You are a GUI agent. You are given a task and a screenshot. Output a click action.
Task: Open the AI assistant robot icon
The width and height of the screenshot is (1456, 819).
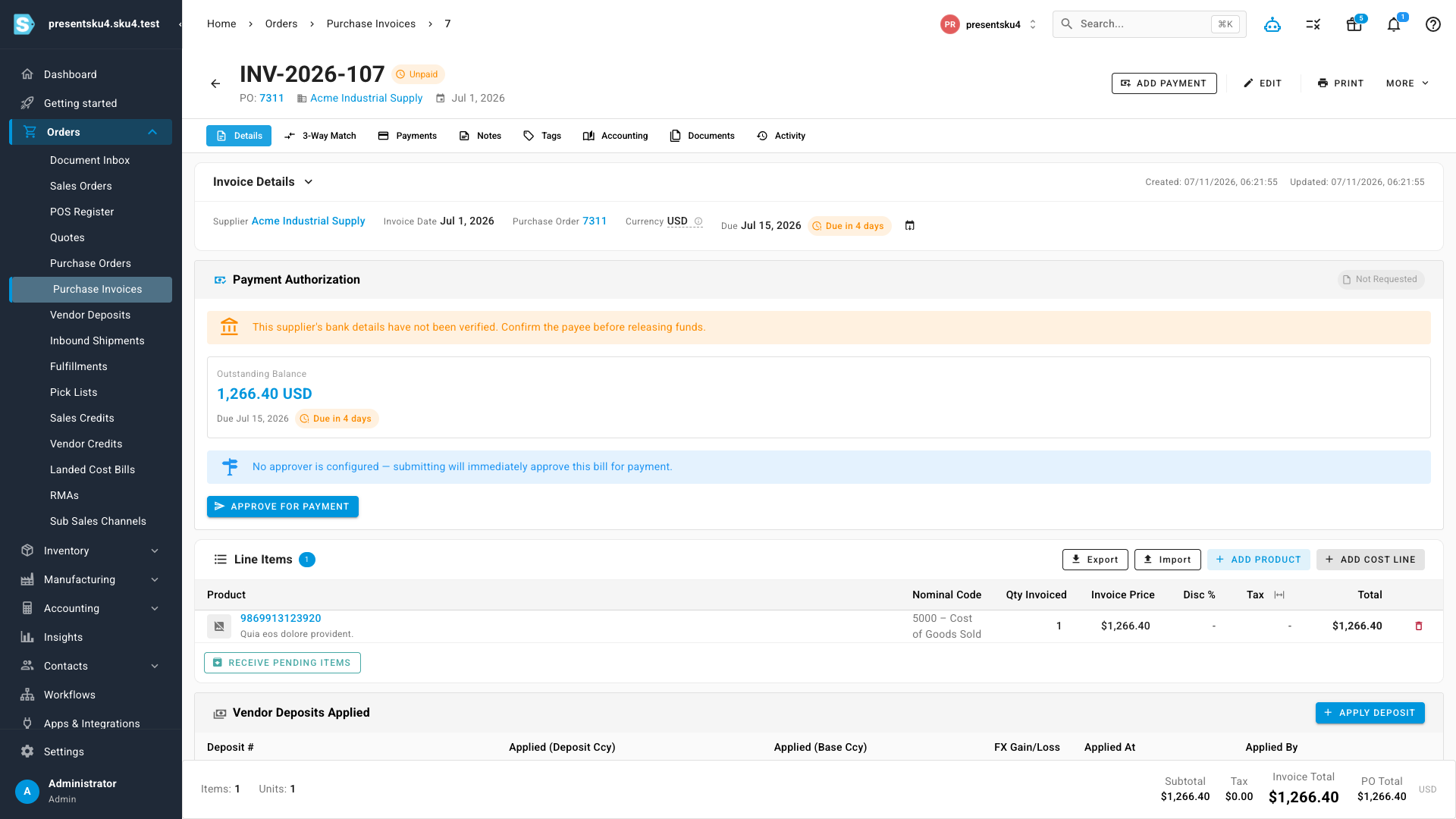(1272, 24)
